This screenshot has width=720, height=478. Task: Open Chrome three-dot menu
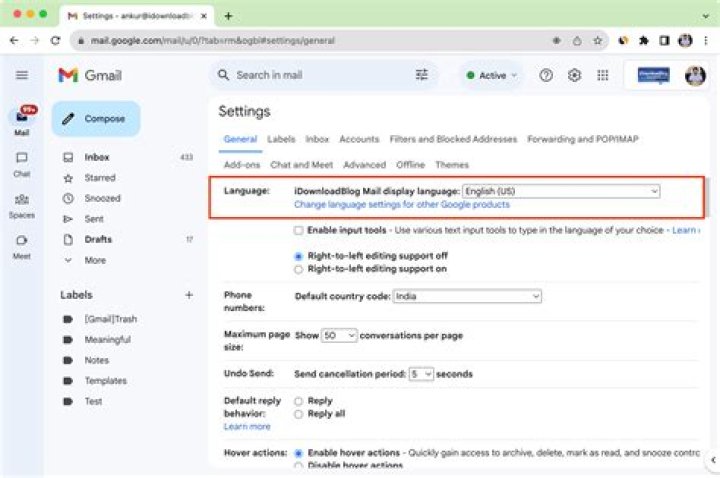[x=706, y=40]
